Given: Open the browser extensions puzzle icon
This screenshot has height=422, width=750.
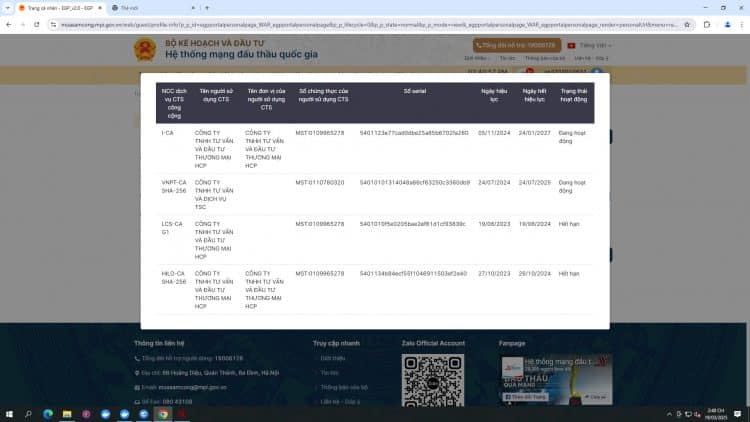Looking at the screenshot, I should 707,24.
